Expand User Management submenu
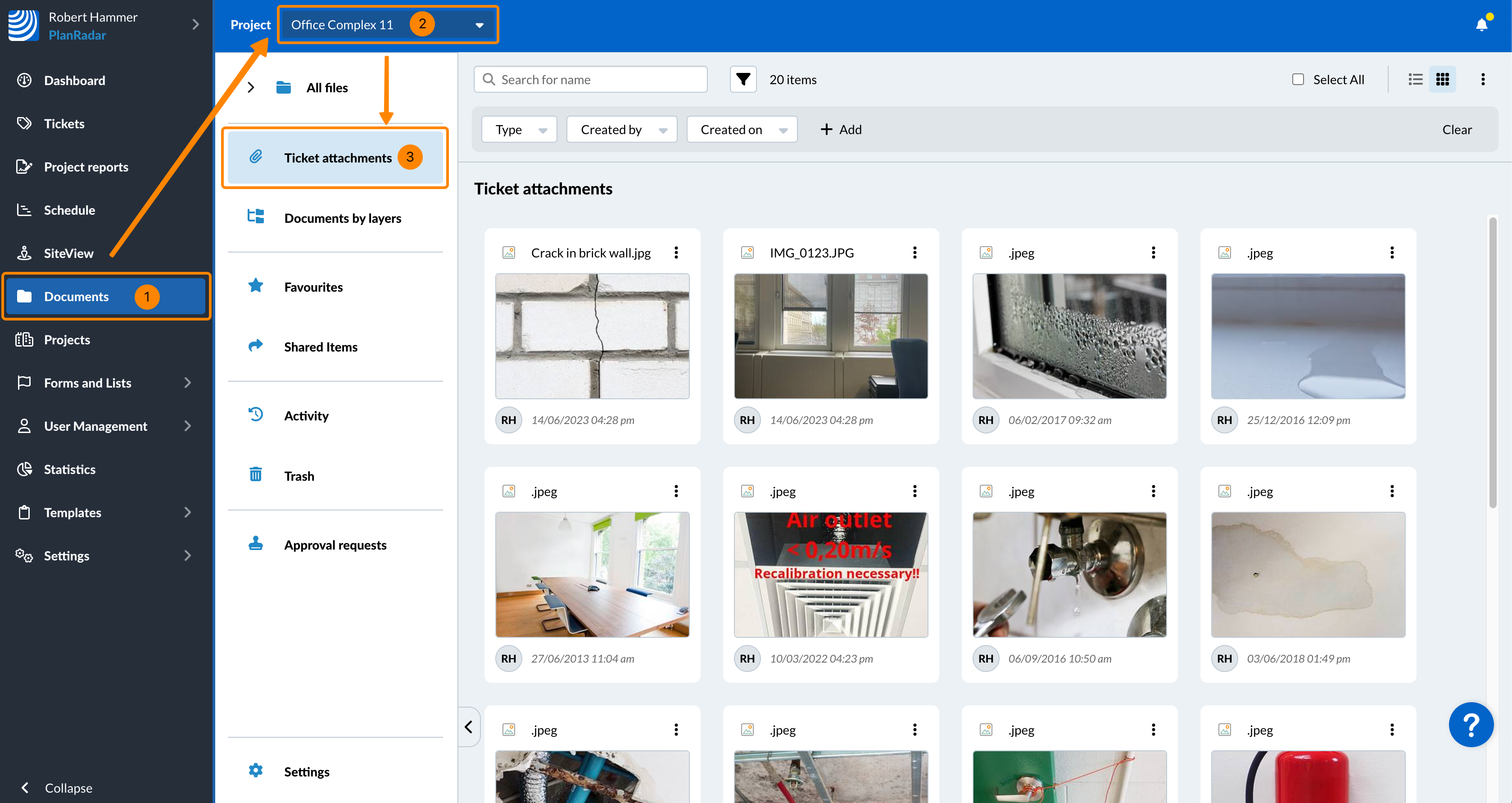 187,426
